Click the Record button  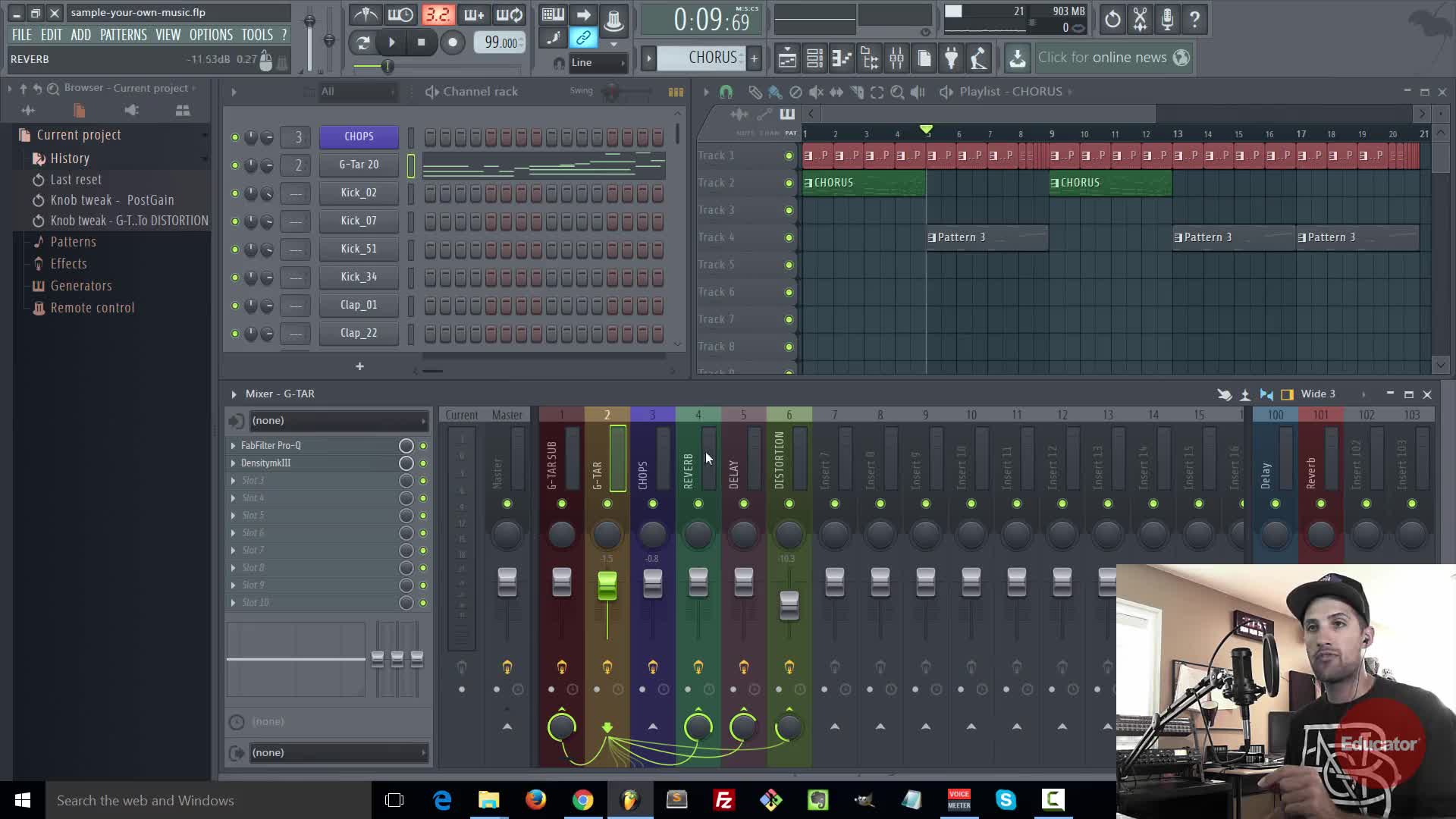pyautogui.click(x=453, y=42)
